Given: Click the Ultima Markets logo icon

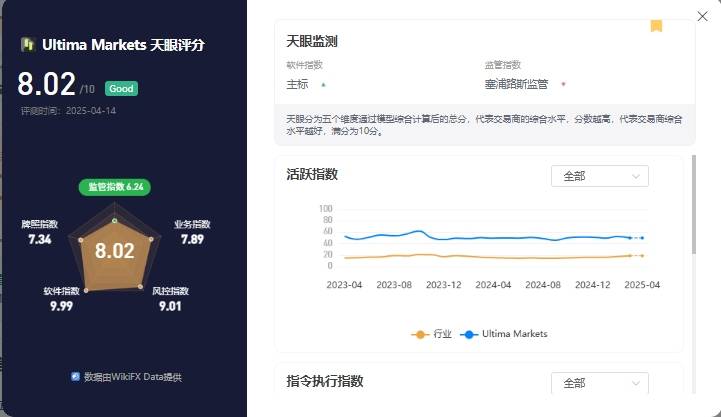Looking at the screenshot, I should click(28, 45).
